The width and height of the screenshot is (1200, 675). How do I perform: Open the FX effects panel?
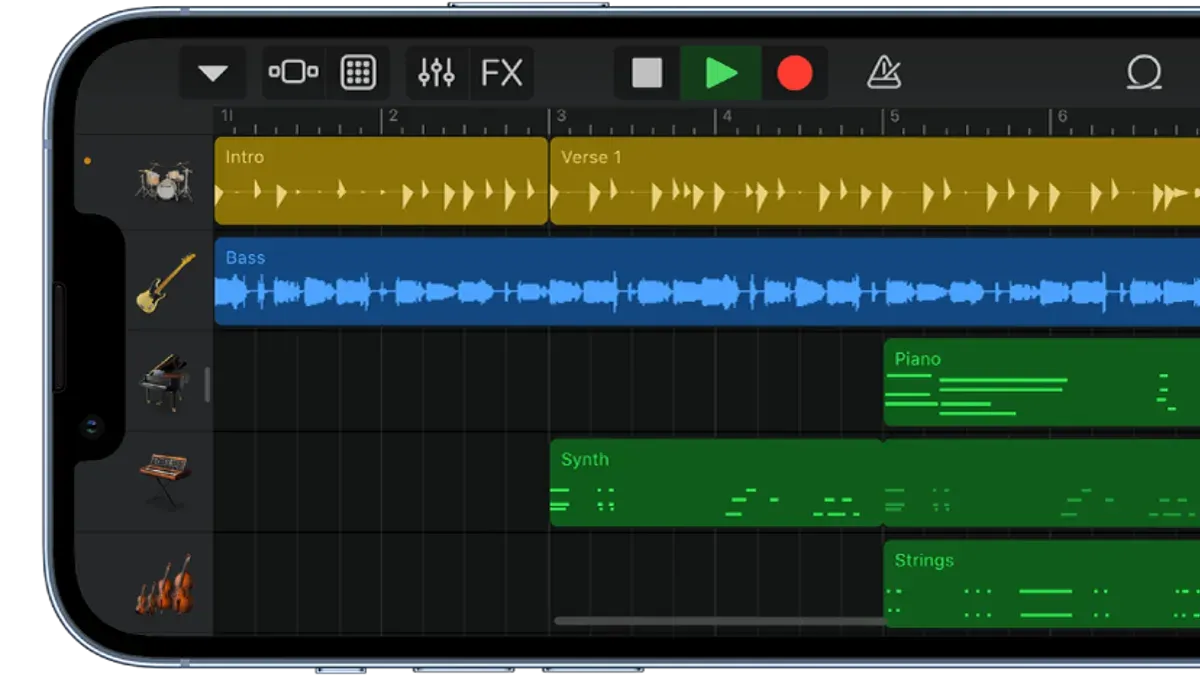click(501, 72)
